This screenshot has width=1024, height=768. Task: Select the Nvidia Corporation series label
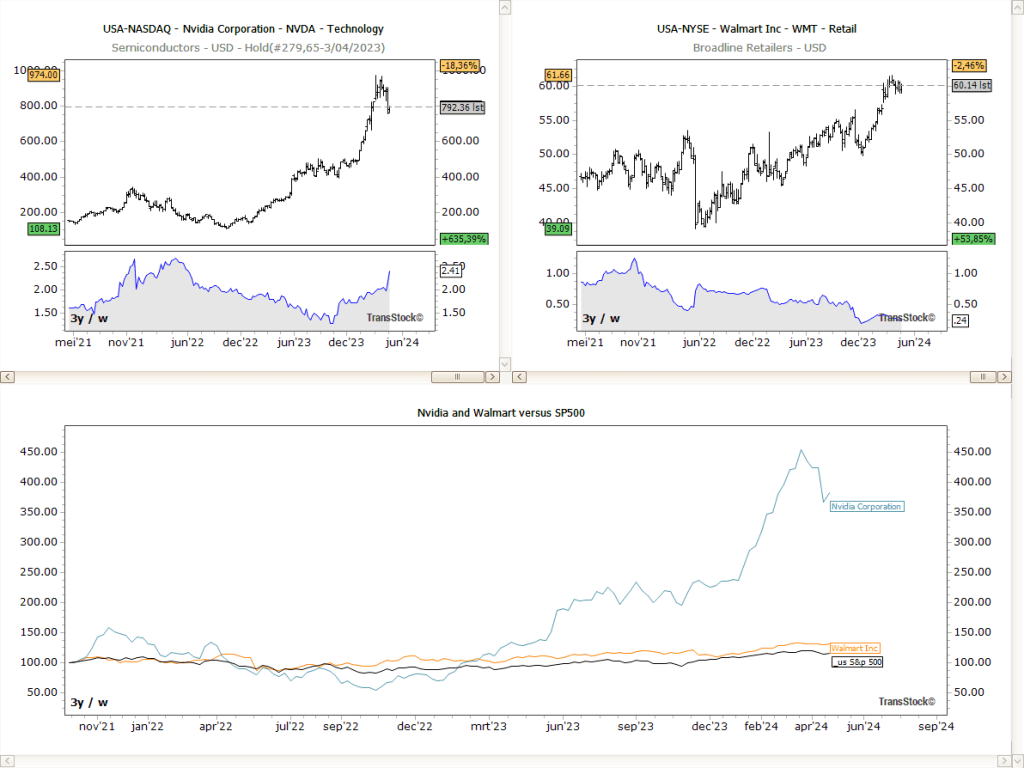tap(866, 506)
